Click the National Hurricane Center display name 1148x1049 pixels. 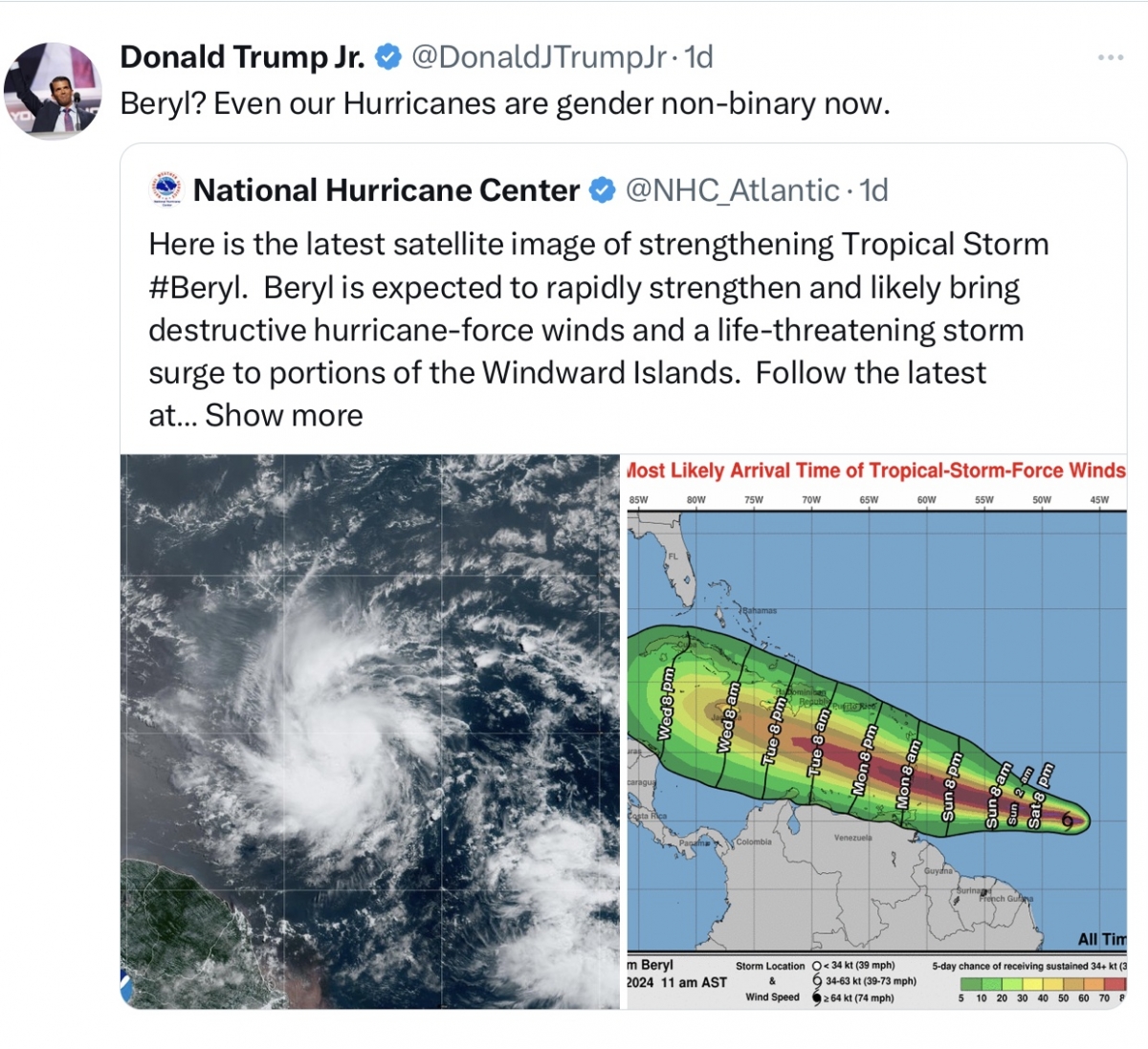tap(386, 190)
